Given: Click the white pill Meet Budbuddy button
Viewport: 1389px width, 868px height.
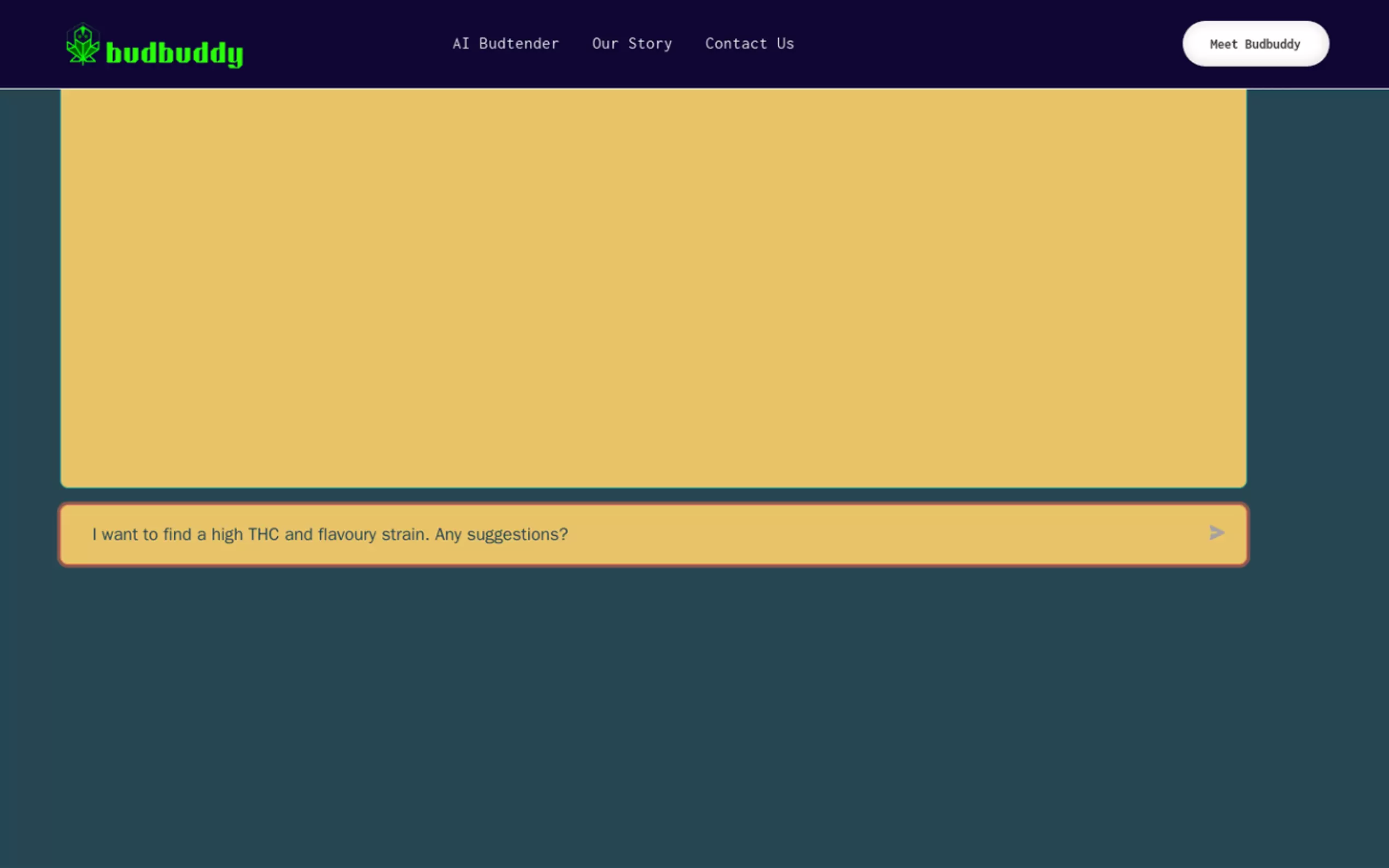Looking at the screenshot, I should [x=1255, y=44].
